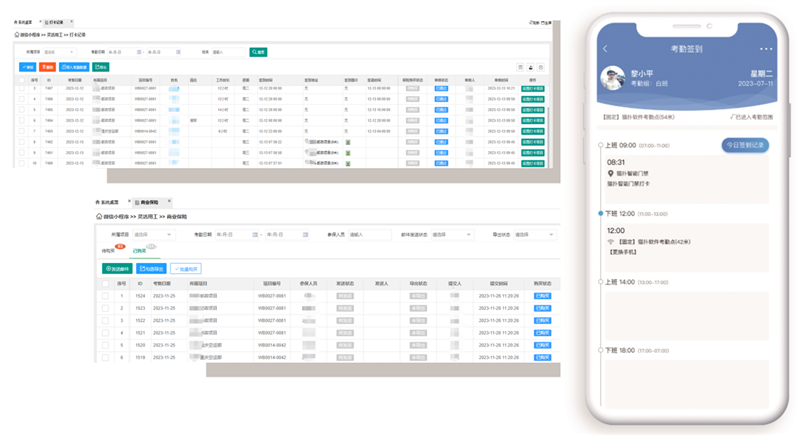Tap the WiFi icon under 12:00 check-in
The image size is (800, 435).
coord(610,243)
